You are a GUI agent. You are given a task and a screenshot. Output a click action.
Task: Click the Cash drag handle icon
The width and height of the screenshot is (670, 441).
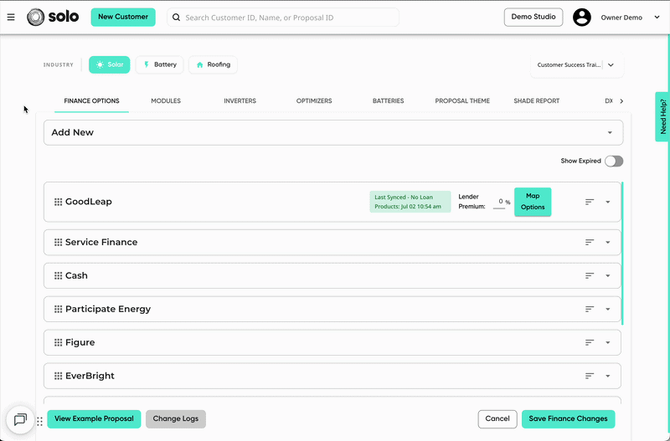click(x=58, y=276)
